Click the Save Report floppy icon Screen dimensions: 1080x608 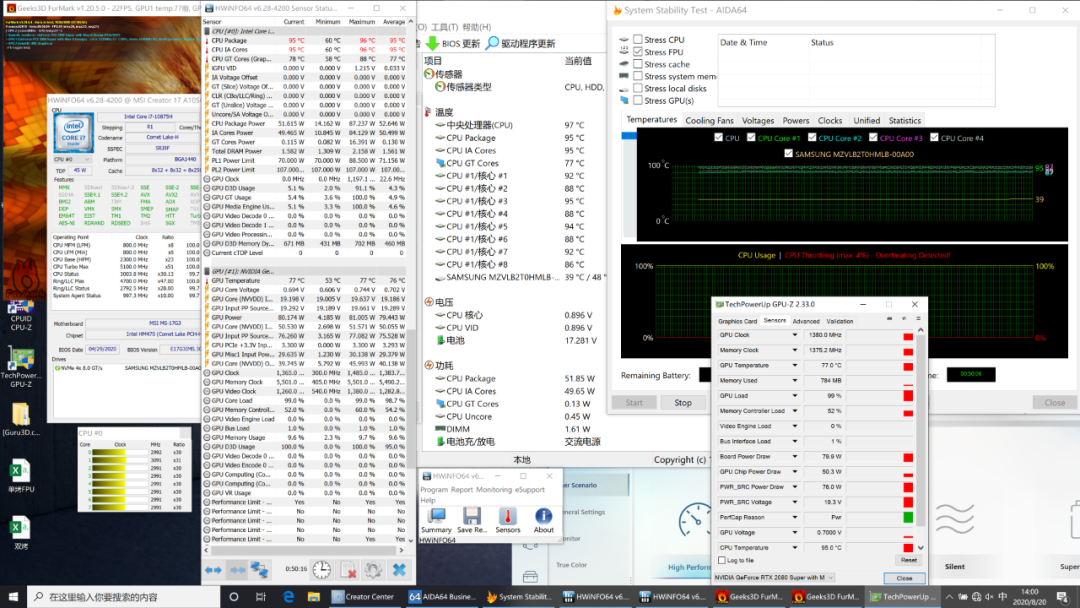[x=472, y=517]
